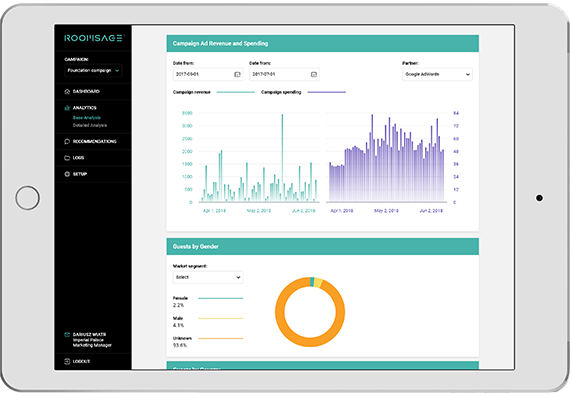Click the Imperial Palace Marketing Manager text
571x396 pixels.
pyautogui.click(x=92, y=342)
